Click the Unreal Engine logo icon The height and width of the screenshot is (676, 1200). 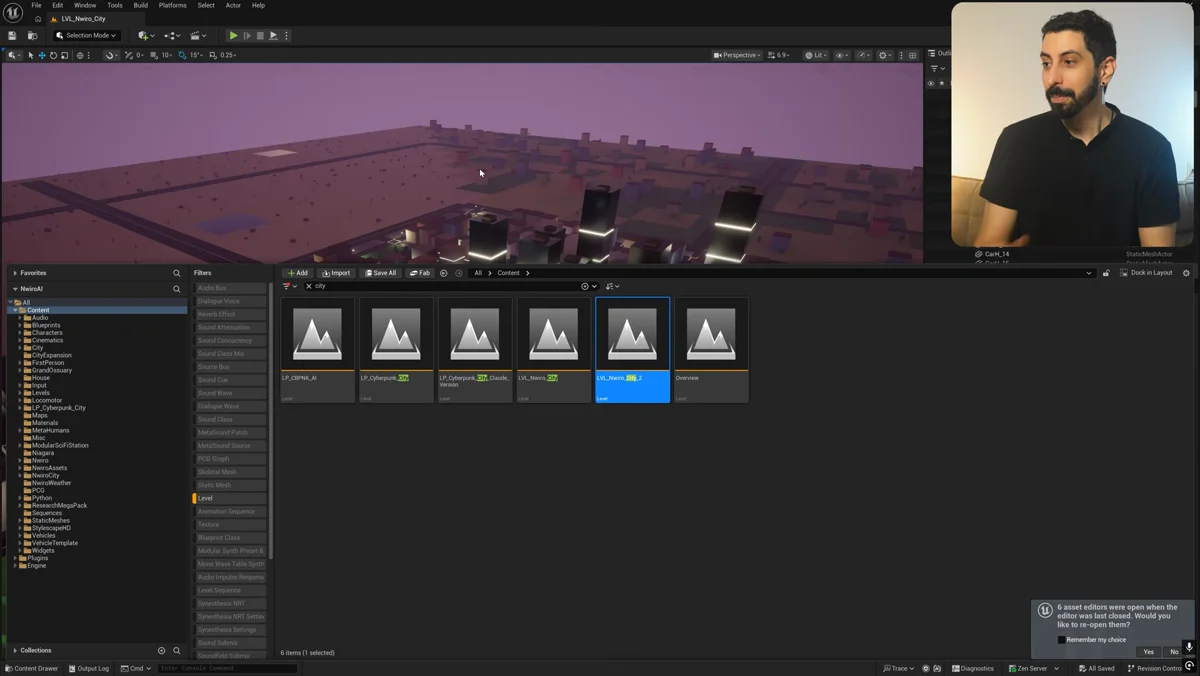pyautogui.click(x=13, y=12)
